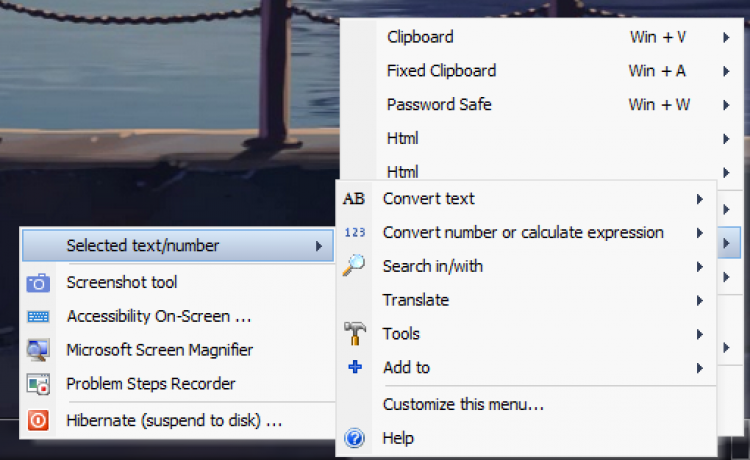
Task: Click the blue question mark Help icon
Action: coord(354,438)
